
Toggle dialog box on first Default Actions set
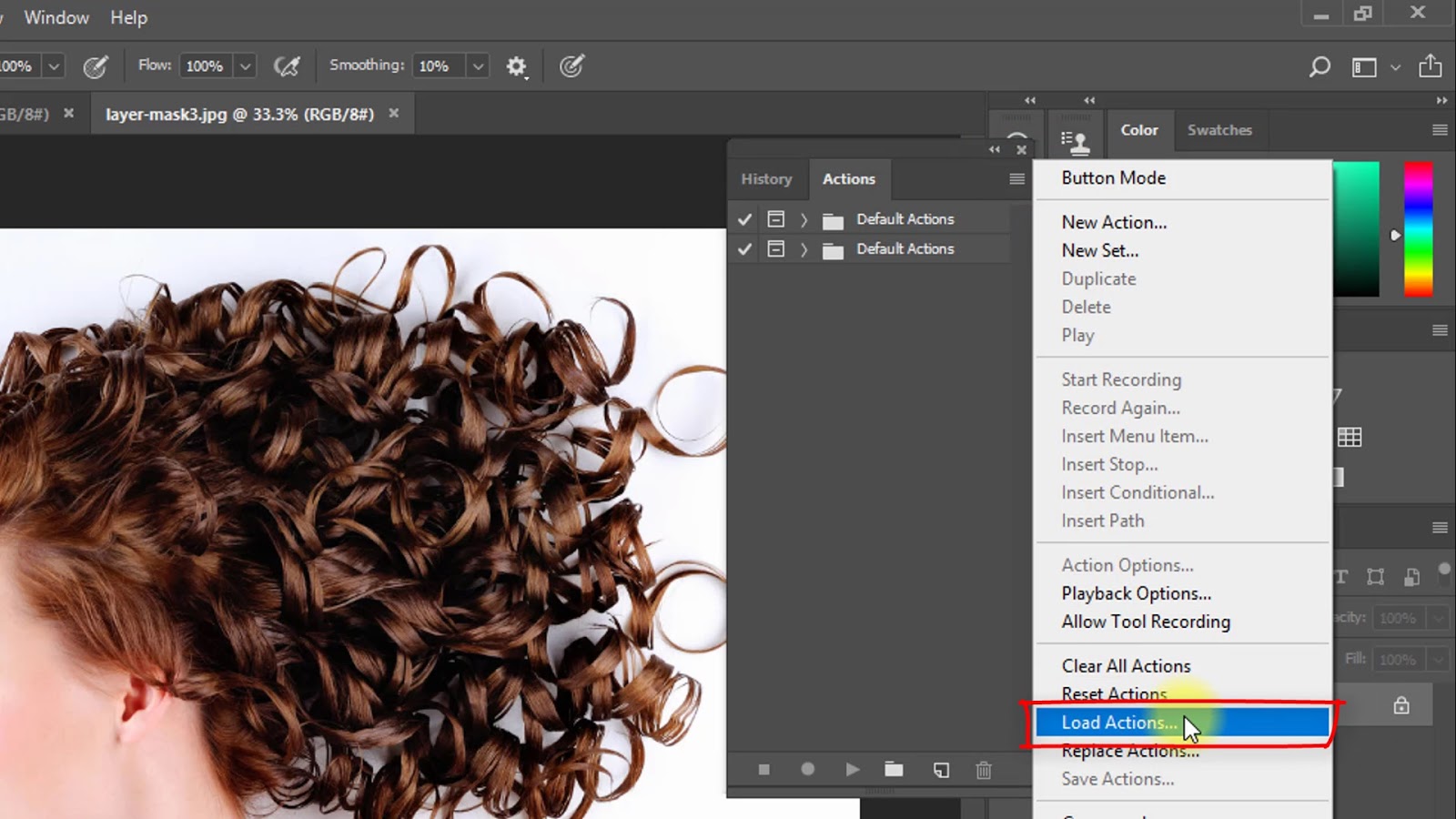(775, 219)
